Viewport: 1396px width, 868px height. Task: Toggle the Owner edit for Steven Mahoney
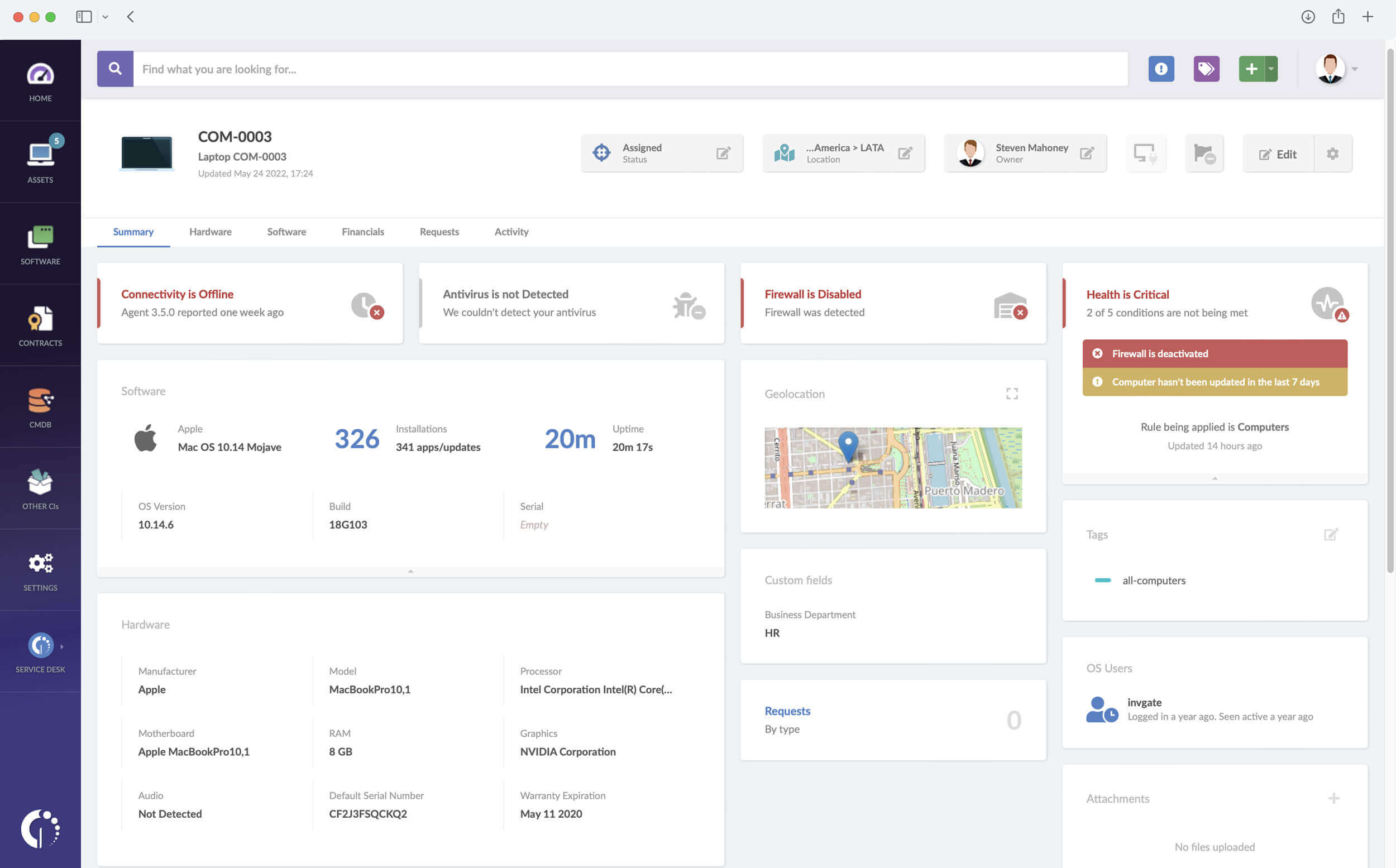tap(1087, 153)
